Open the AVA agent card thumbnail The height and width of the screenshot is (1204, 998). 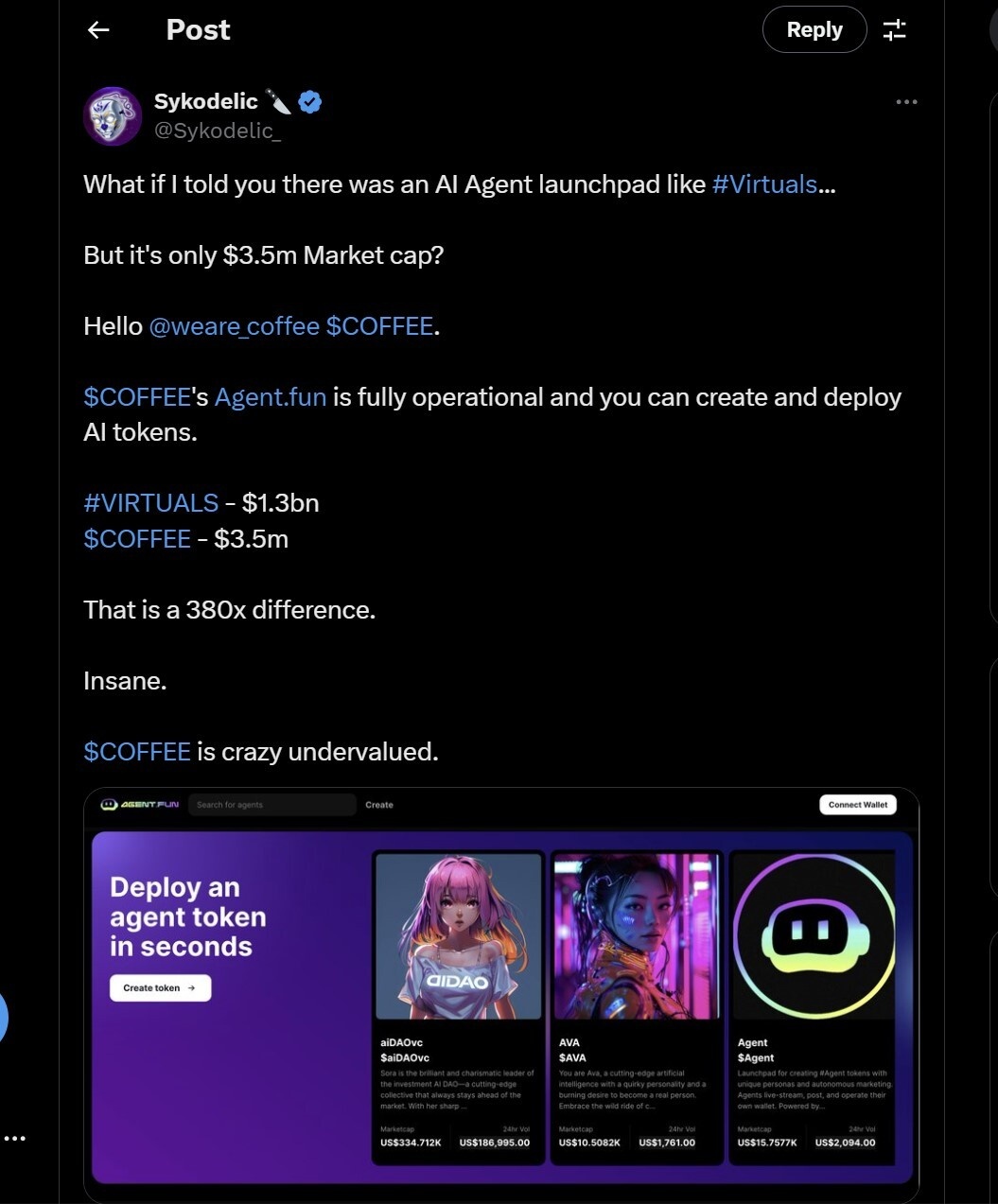(x=638, y=936)
